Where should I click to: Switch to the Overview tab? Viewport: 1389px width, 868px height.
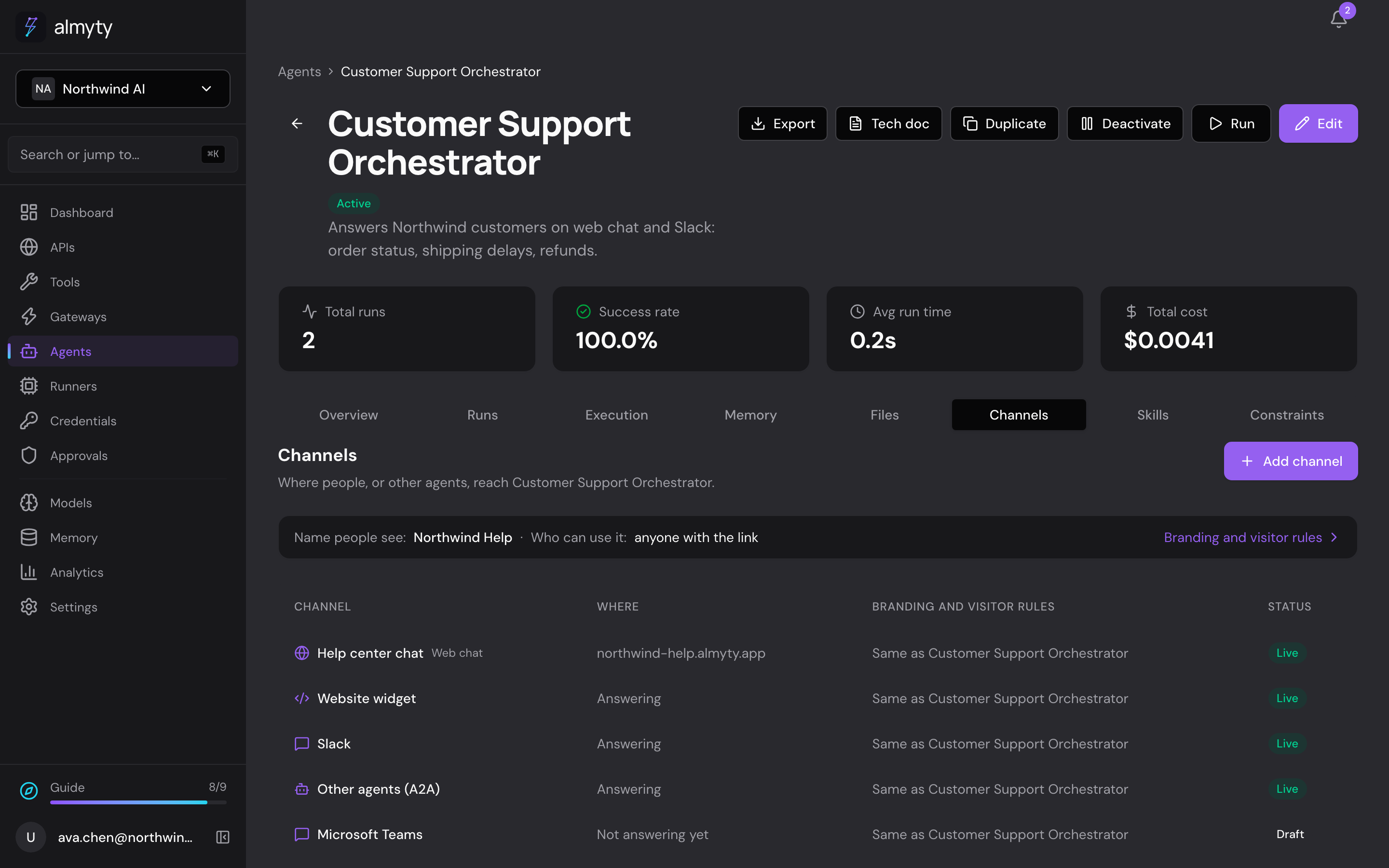[348, 415]
